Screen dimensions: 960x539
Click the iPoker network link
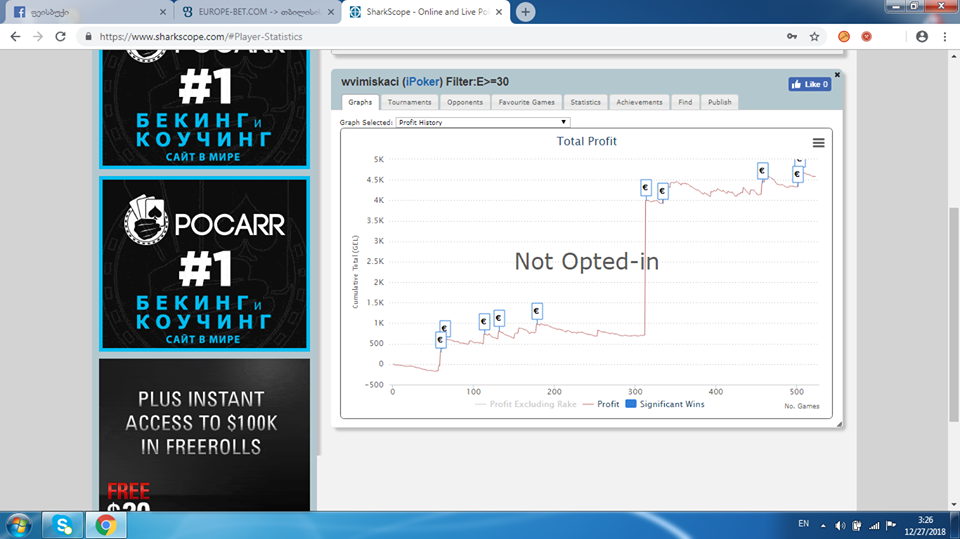(x=422, y=81)
